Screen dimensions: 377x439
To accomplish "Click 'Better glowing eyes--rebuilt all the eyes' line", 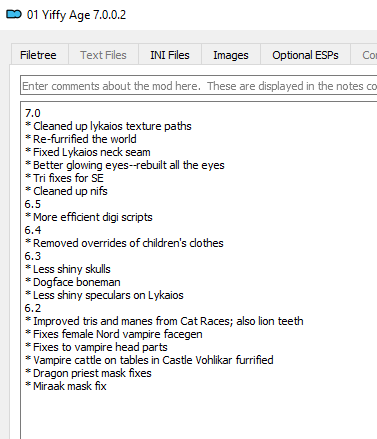I will pos(125,165).
